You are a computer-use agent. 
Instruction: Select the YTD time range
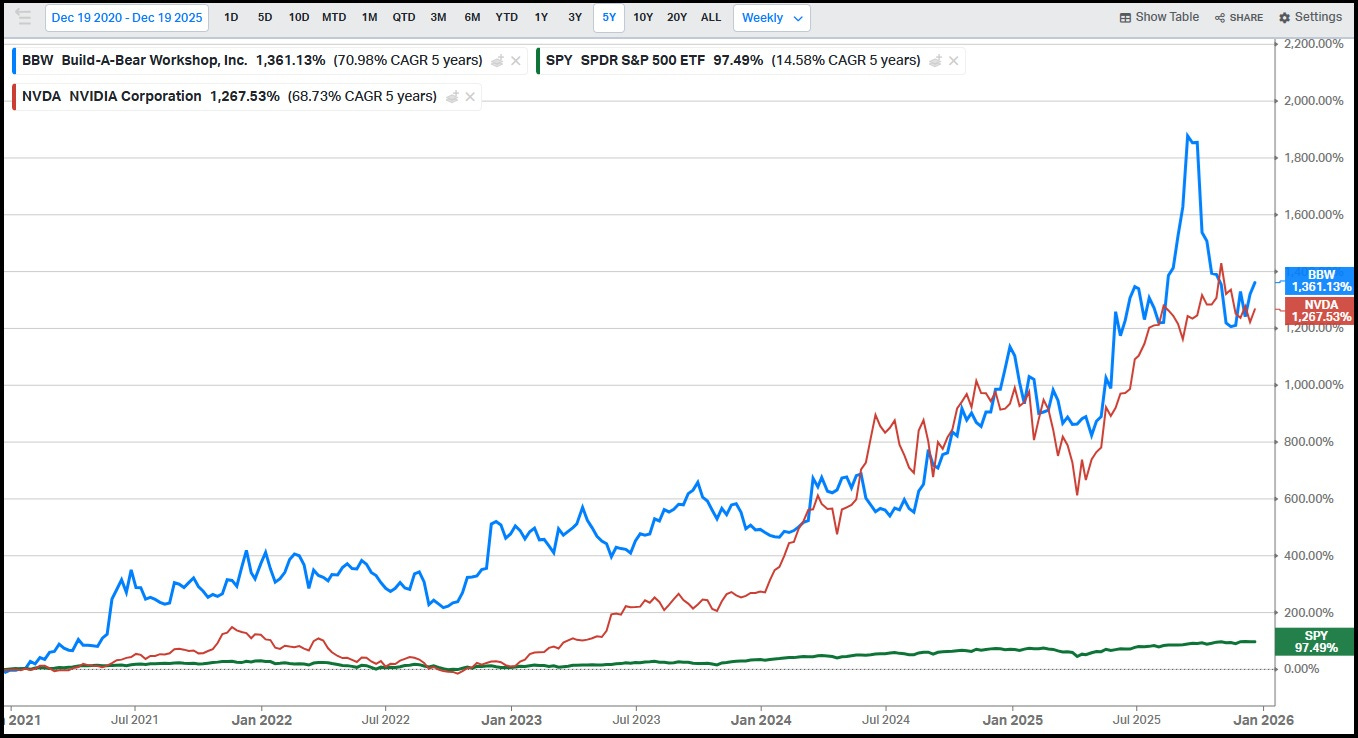tap(507, 18)
